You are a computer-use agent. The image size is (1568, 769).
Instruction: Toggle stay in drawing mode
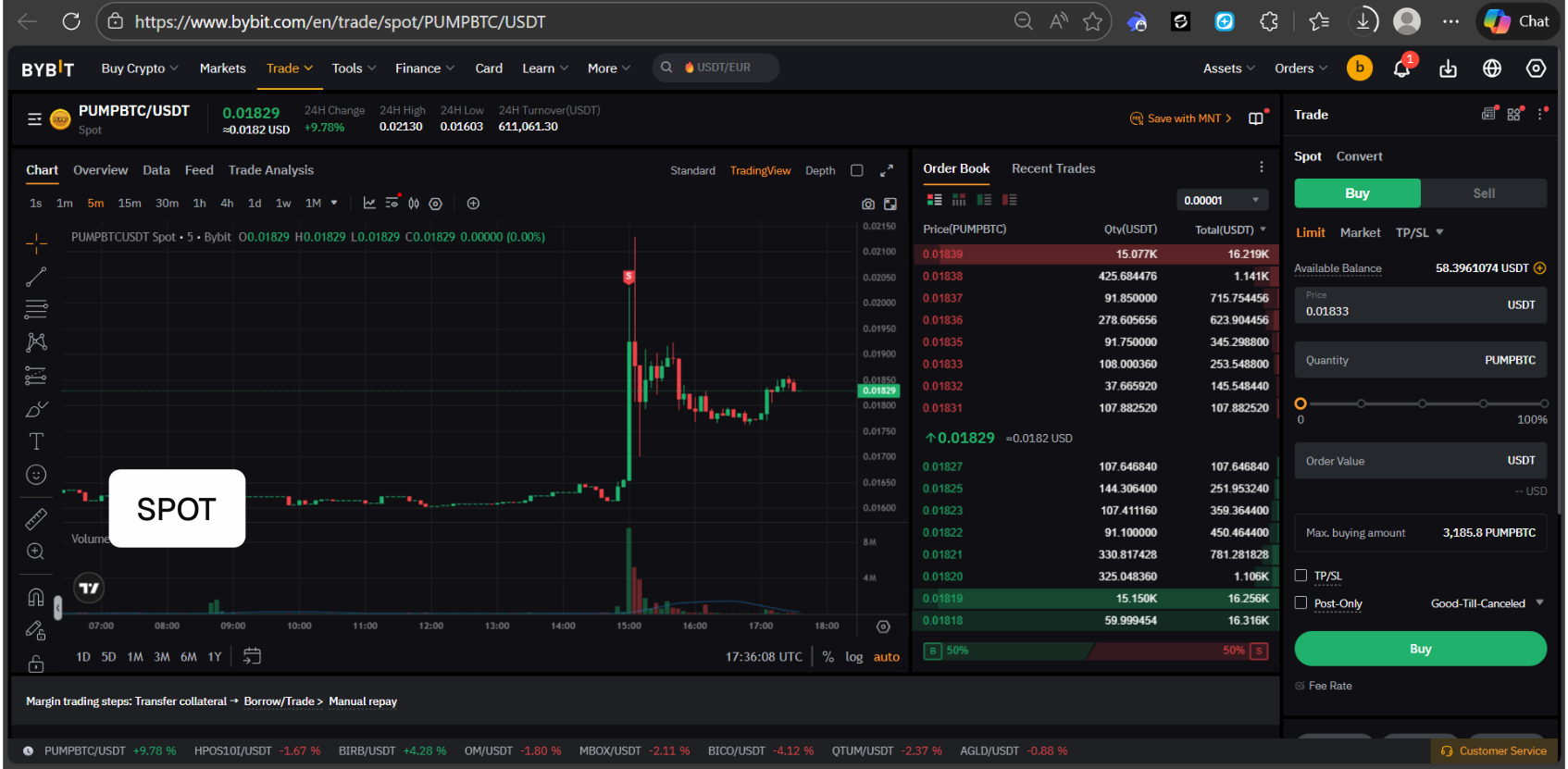36,630
